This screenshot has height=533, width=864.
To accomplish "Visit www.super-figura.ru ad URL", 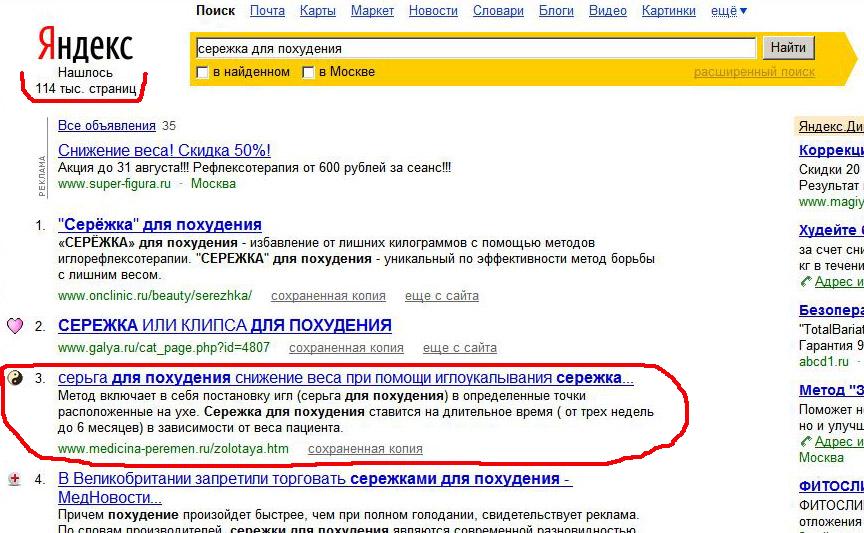I will click(x=114, y=184).
